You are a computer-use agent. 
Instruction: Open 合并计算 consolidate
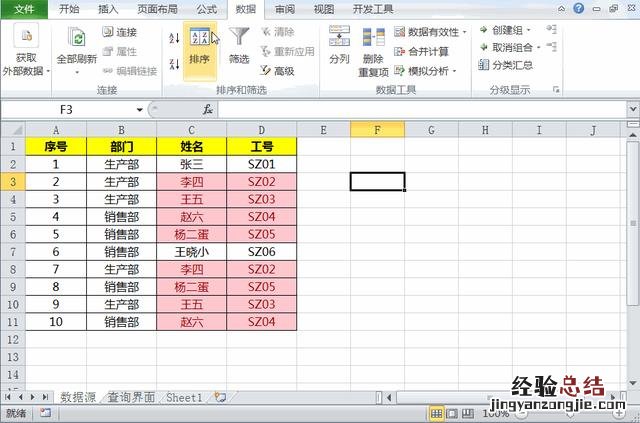(x=422, y=51)
